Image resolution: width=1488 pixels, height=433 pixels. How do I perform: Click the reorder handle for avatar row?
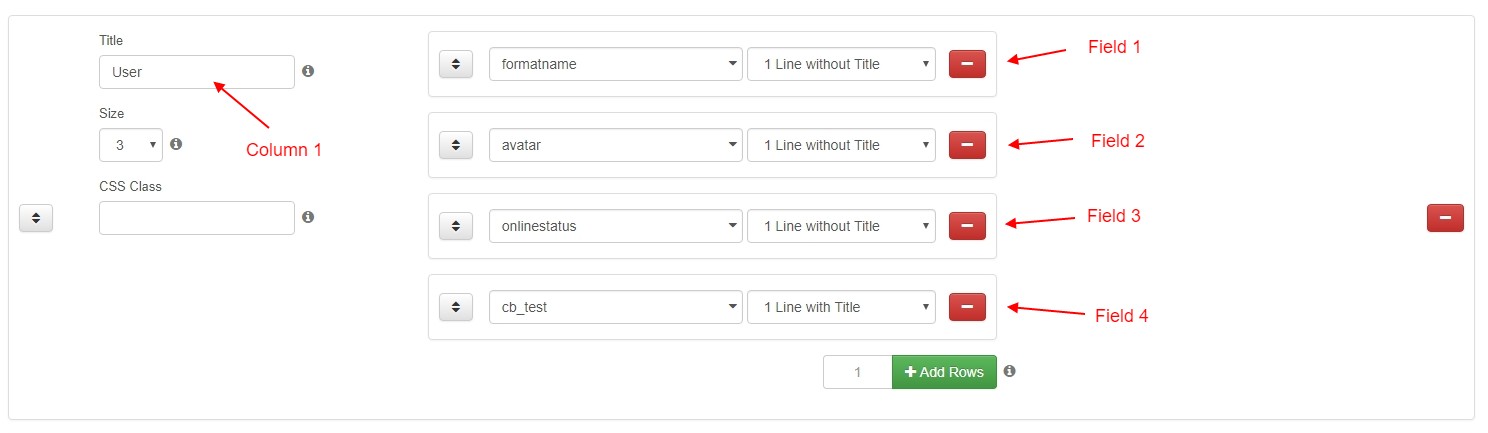455,145
